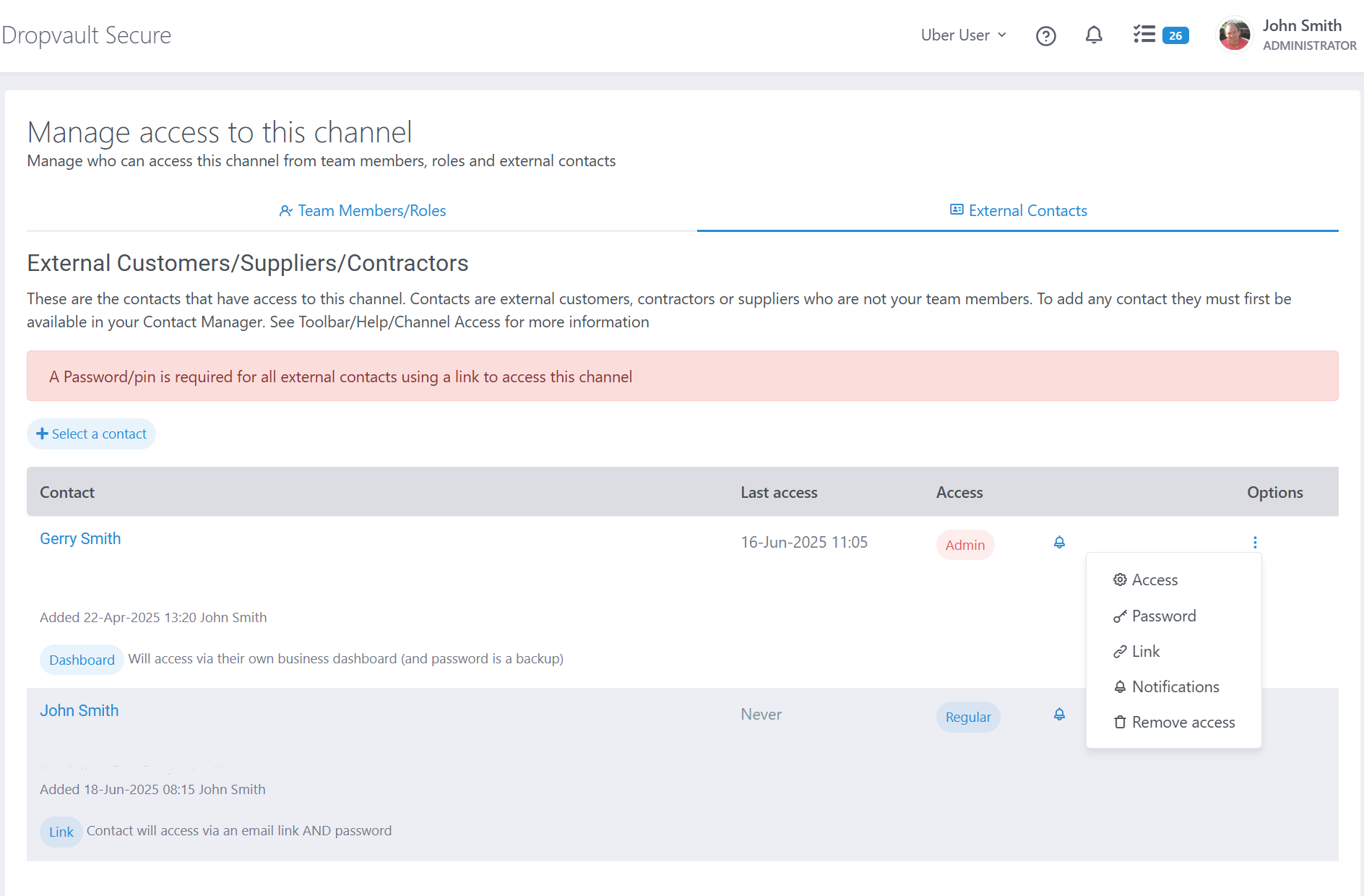The width and height of the screenshot is (1364, 896).
Task: Select the External Contacts tab
Action: pos(1018,210)
